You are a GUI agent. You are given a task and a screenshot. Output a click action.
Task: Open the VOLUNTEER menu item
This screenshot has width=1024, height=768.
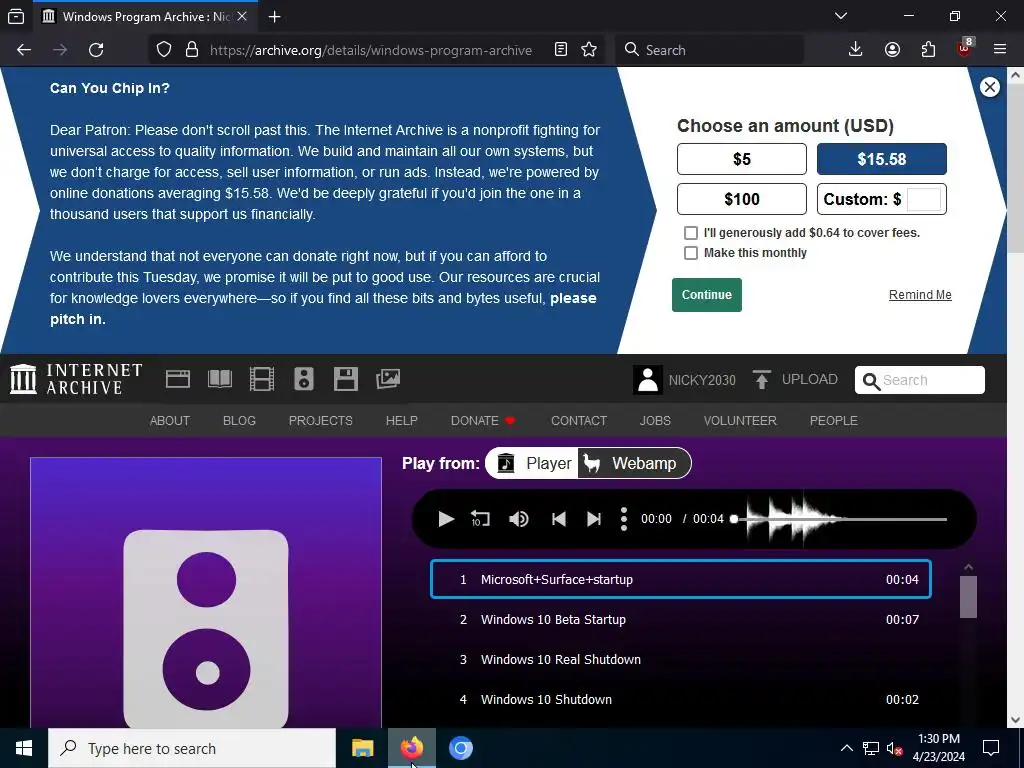click(x=740, y=421)
